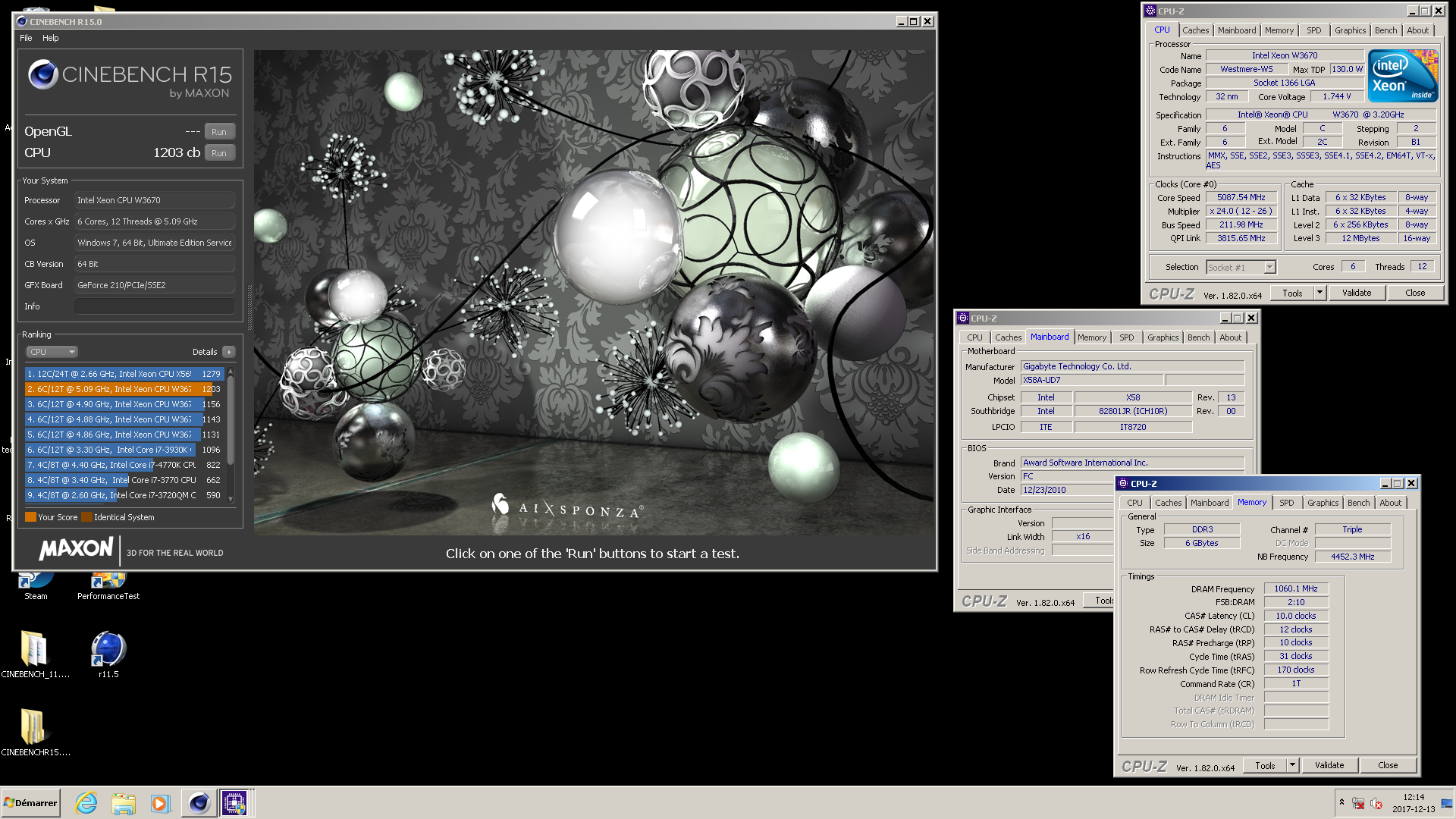Select ranking row 7, Core i7-4770K
1456x819 pixels.
[124, 465]
